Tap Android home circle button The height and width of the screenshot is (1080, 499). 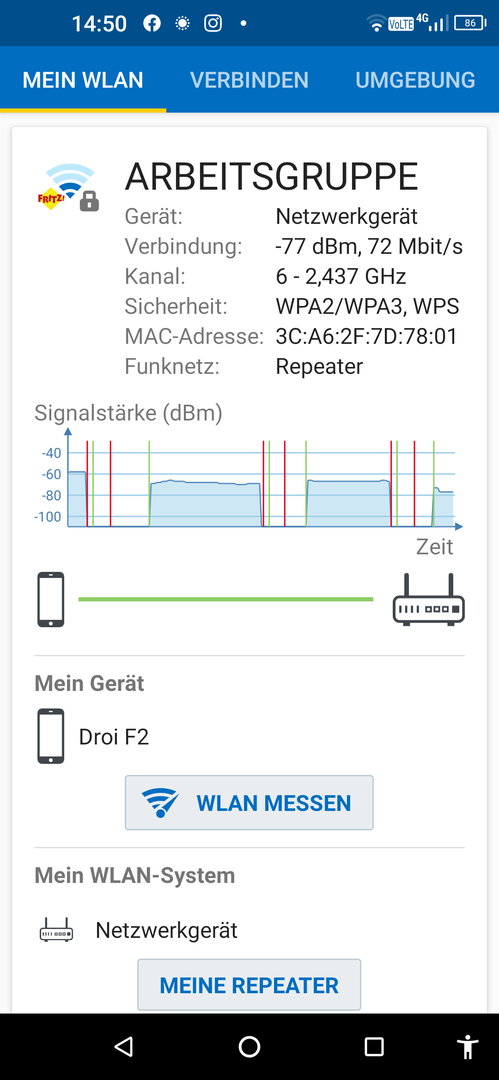coord(249,1046)
